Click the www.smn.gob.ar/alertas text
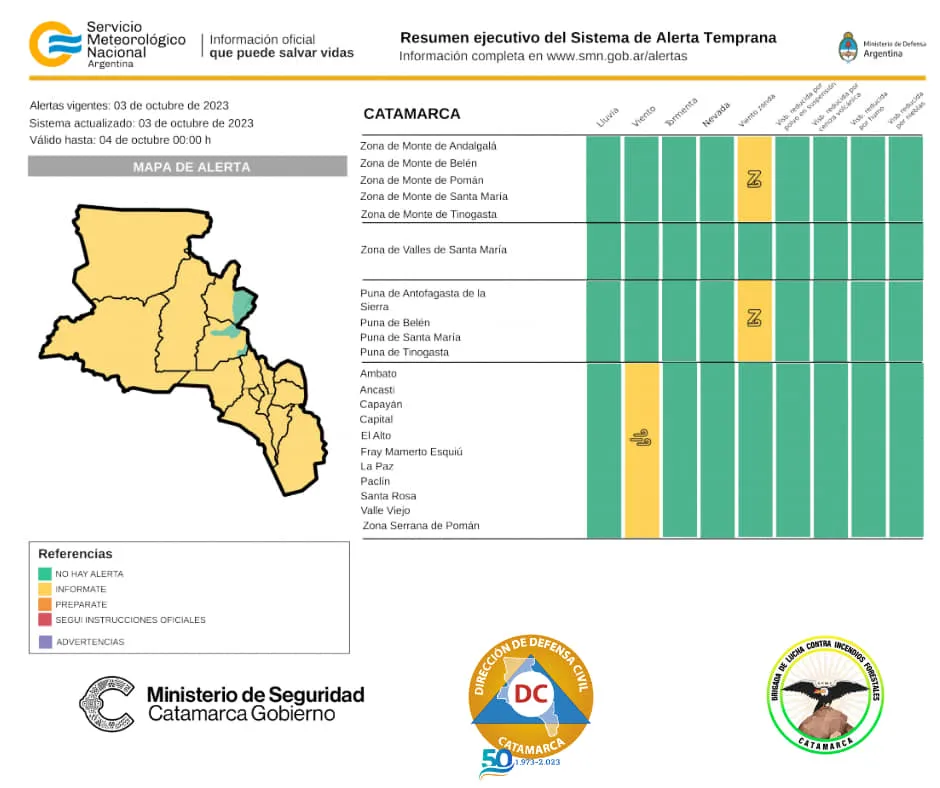 (617, 56)
